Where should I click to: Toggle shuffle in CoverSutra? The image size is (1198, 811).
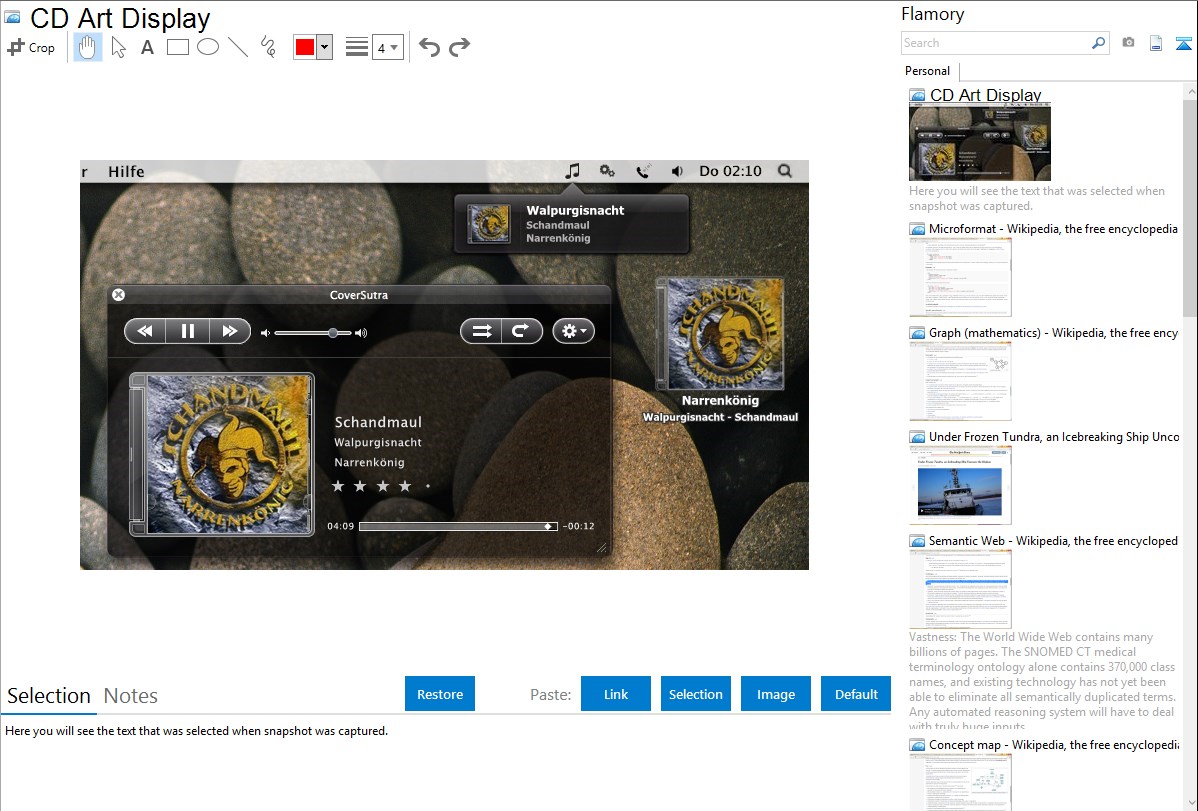(481, 331)
